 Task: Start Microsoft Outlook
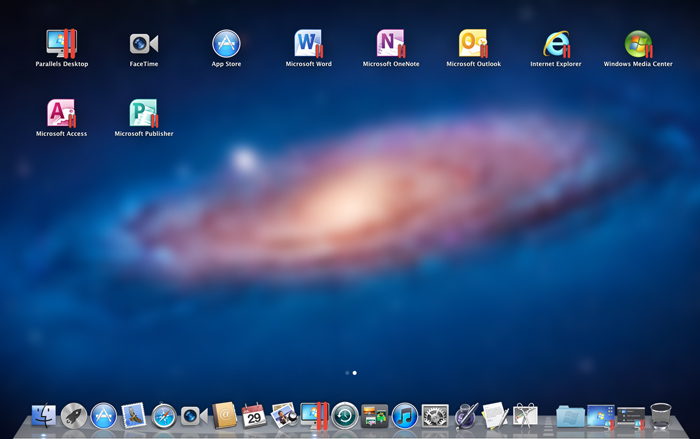tap(473, 44)
